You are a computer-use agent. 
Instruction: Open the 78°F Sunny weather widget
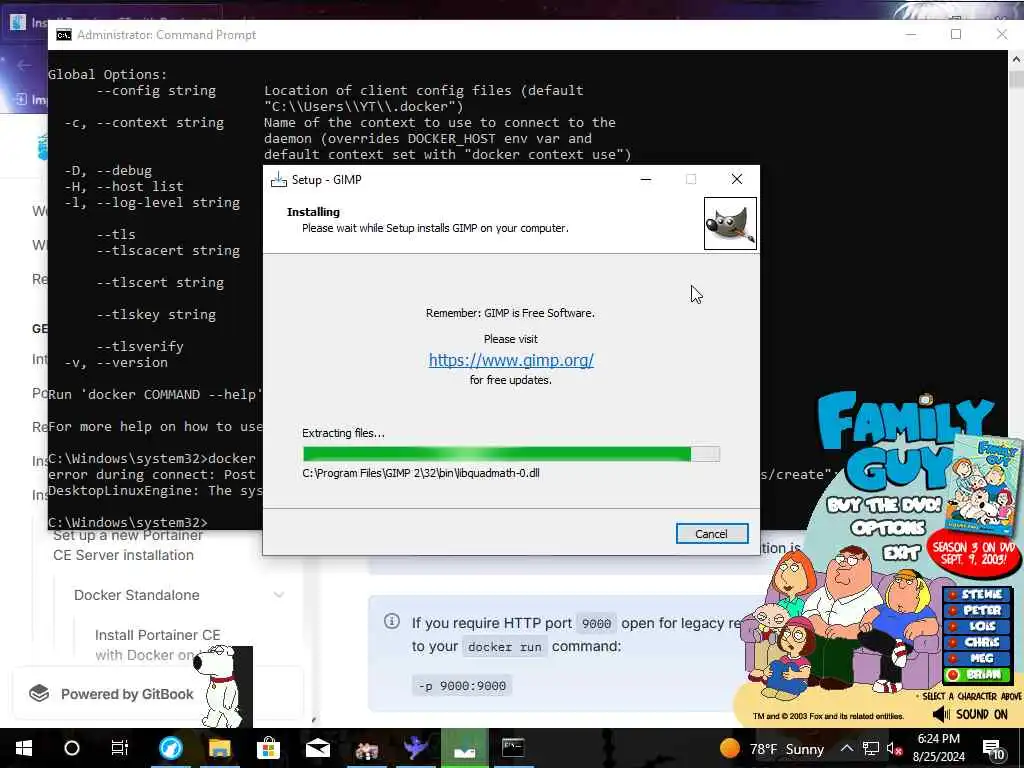pyautogui.click(x=771, y=748)
